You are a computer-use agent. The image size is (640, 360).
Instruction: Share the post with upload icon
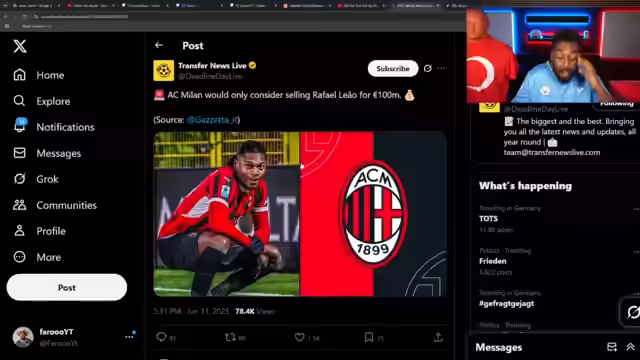point(438,337)
